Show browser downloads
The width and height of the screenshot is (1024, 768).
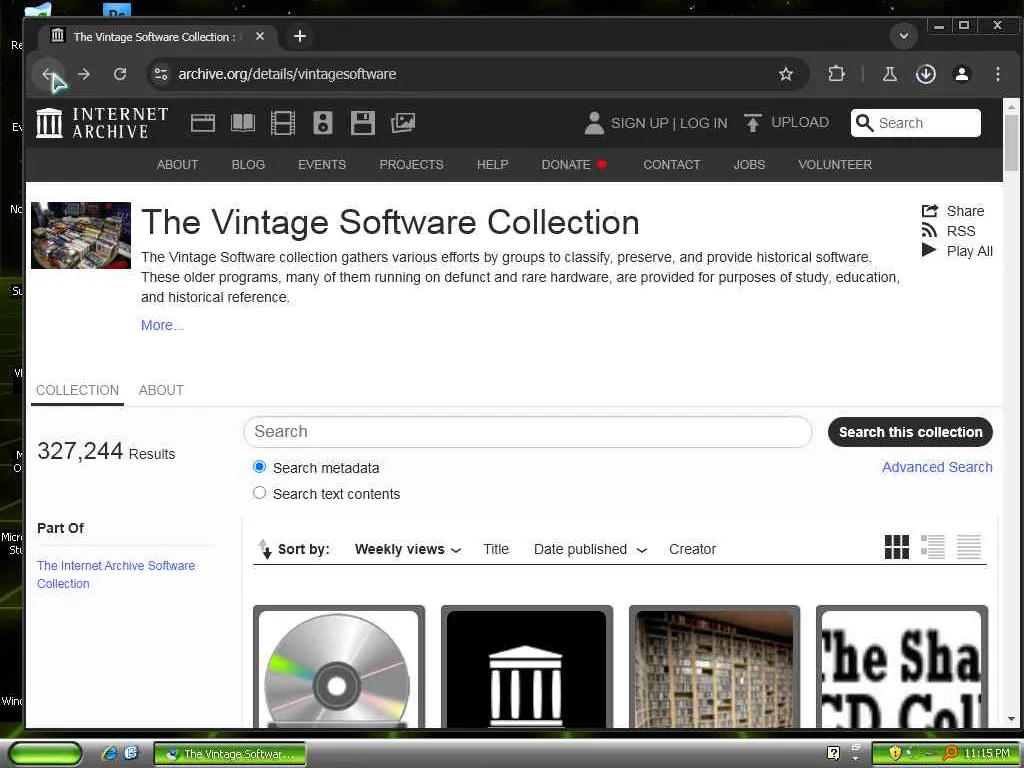[x=925, y=74]
